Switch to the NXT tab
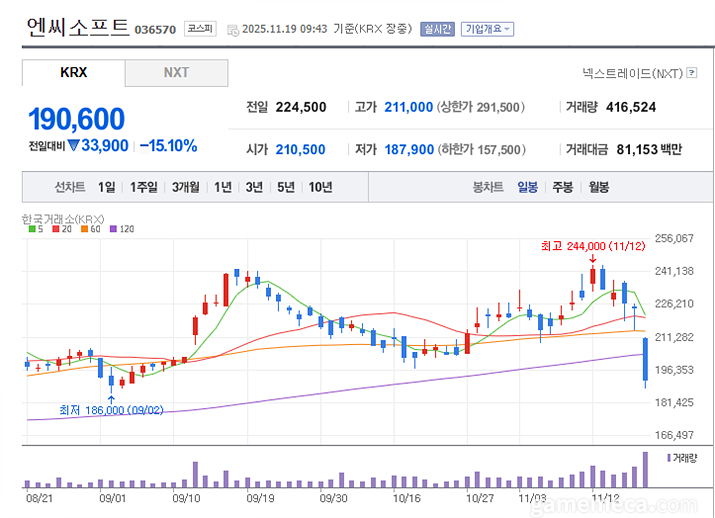This screenshot has height=518, width=715. click(x=176, y=73)
